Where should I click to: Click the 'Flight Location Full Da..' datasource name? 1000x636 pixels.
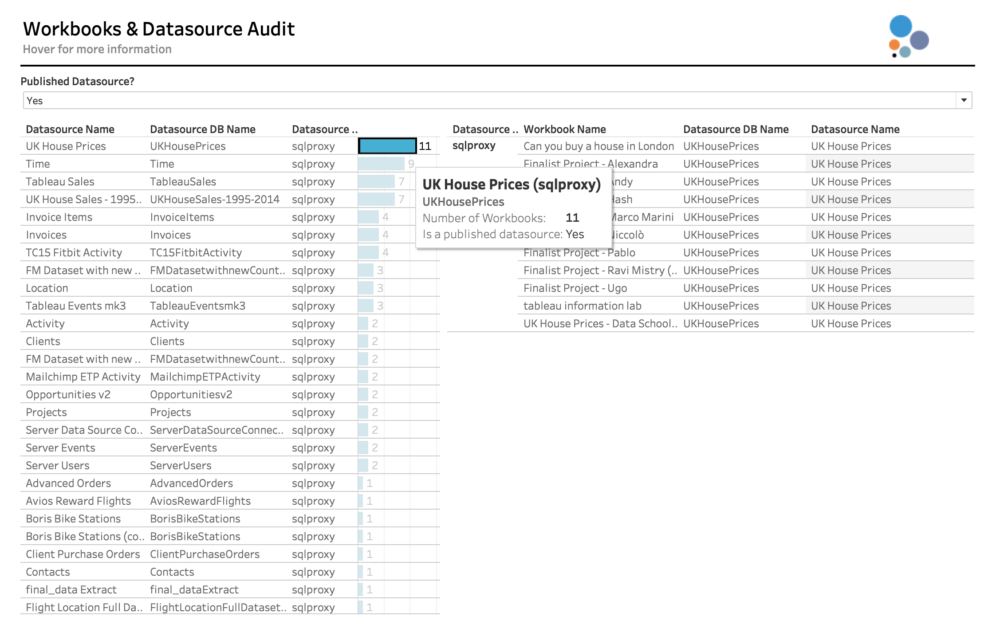84,608
